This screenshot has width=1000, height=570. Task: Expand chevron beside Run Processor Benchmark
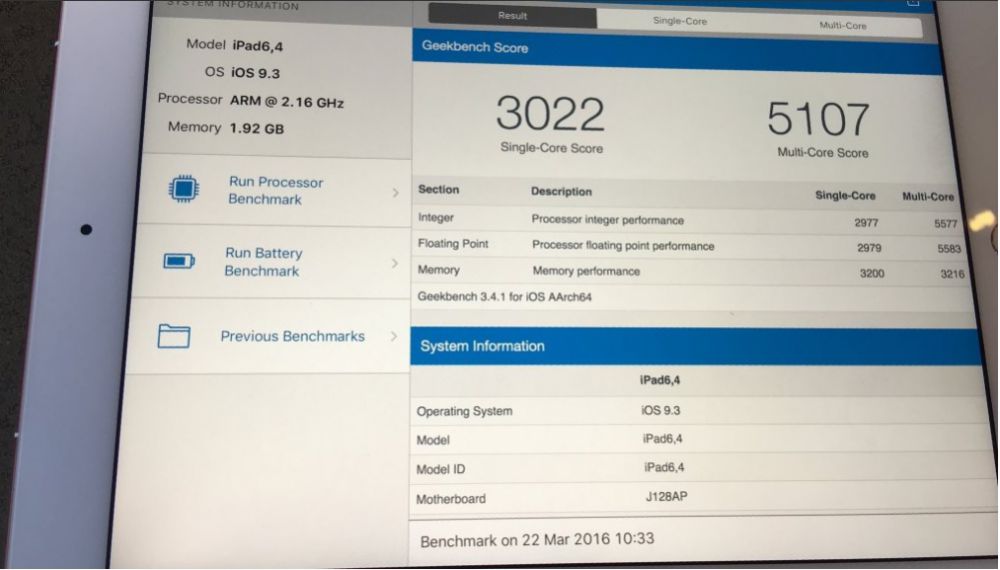pos(395,192)
